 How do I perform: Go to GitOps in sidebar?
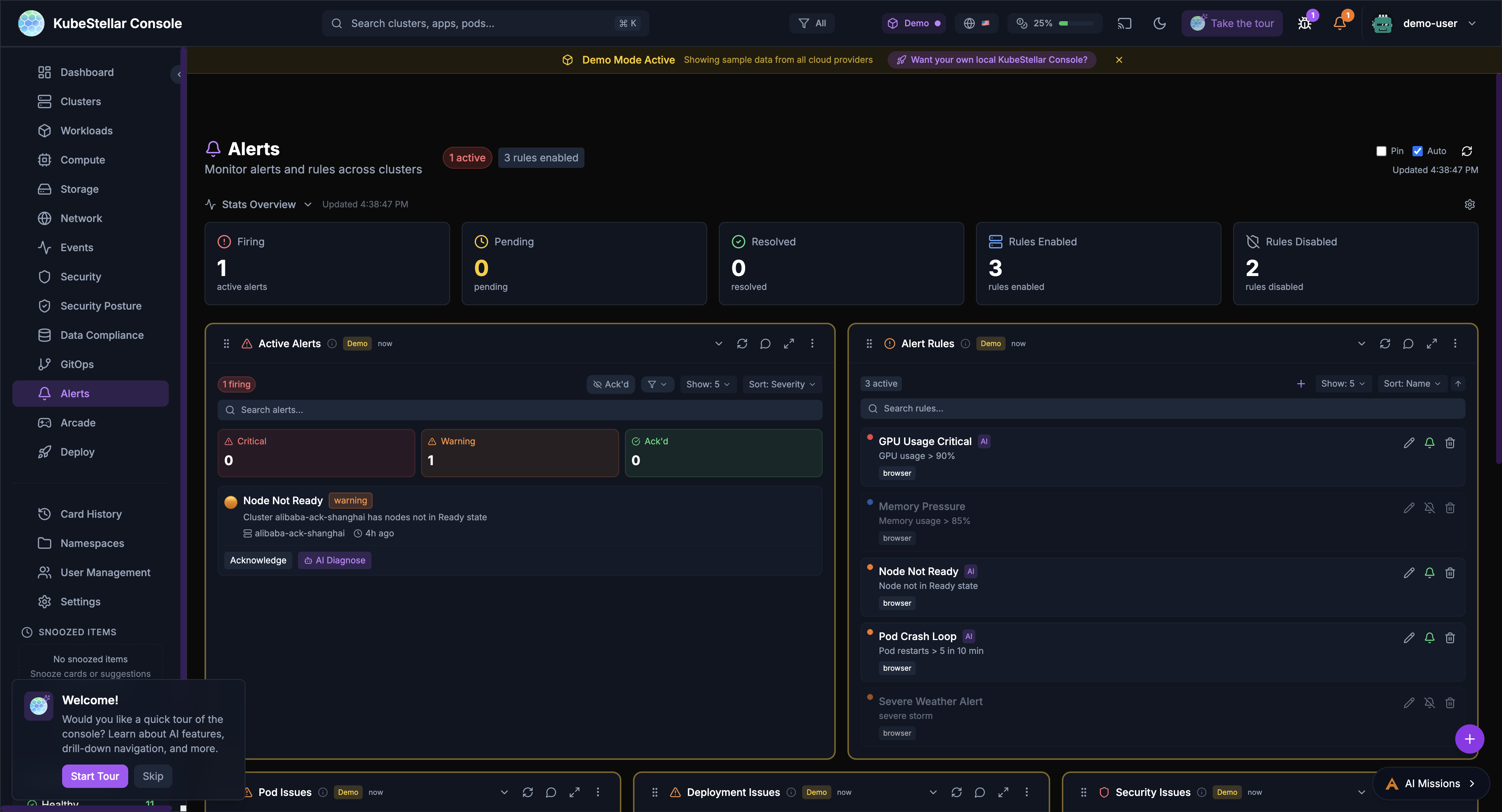tap(77, 364)
